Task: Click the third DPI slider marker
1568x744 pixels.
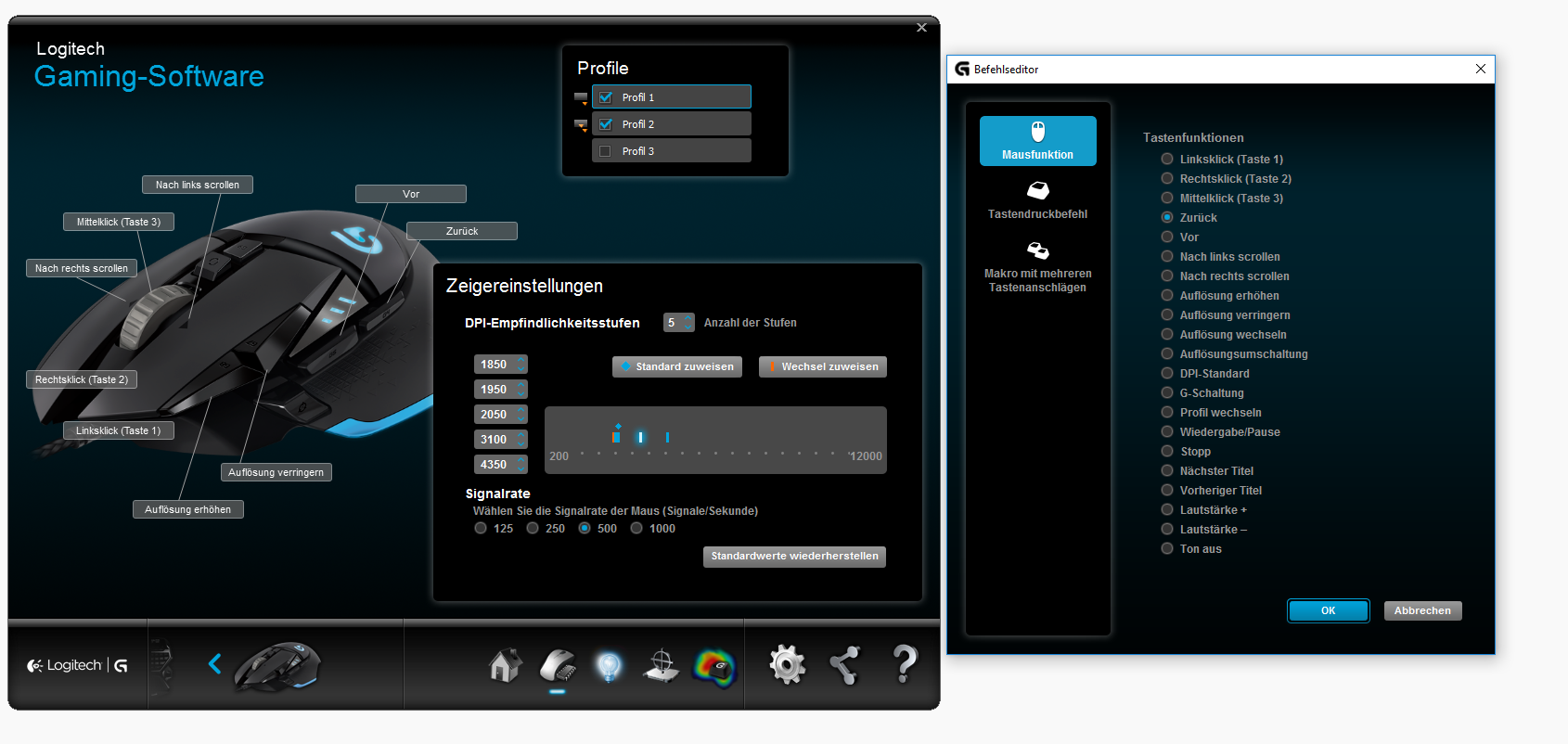Action: [x=667, y=437]
